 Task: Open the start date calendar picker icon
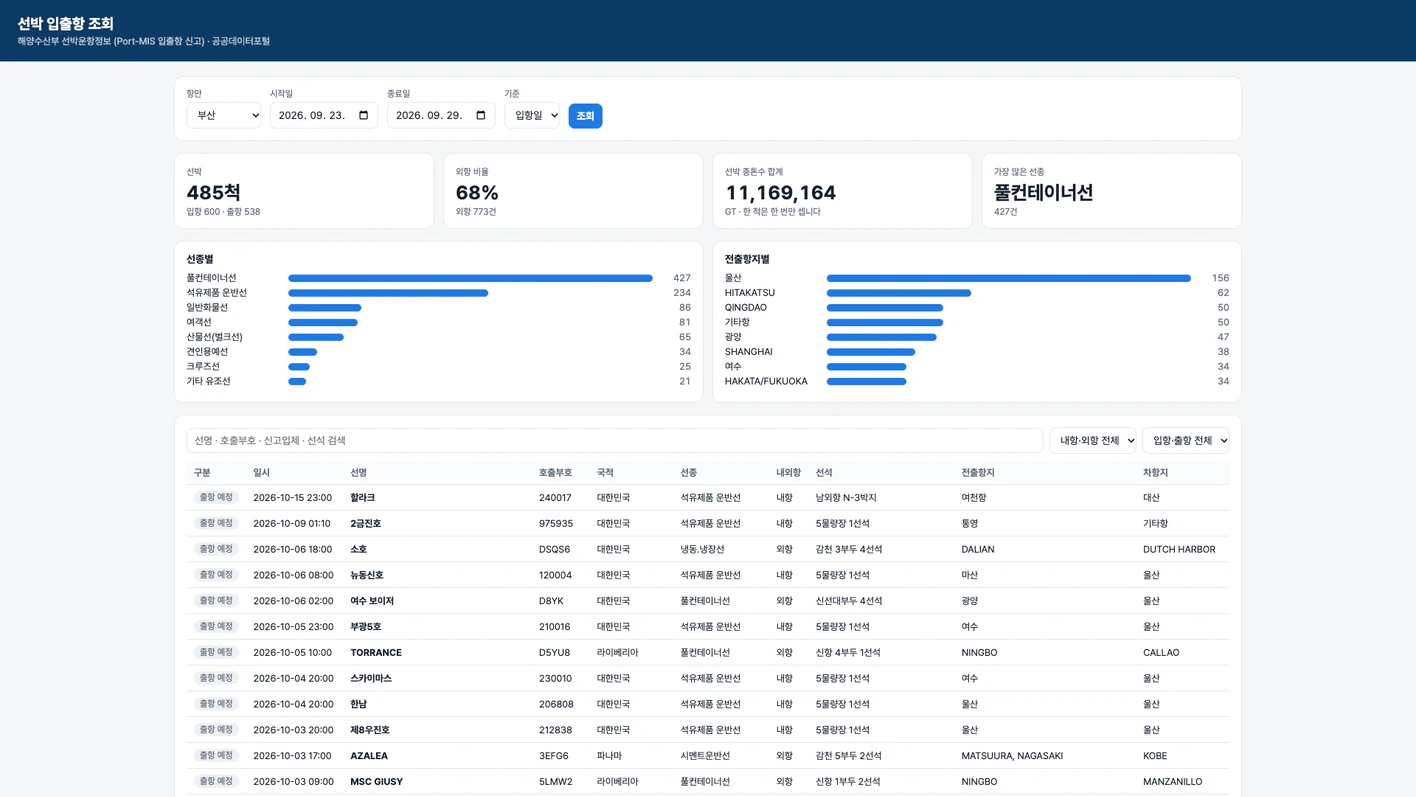[x=363, y=116]
